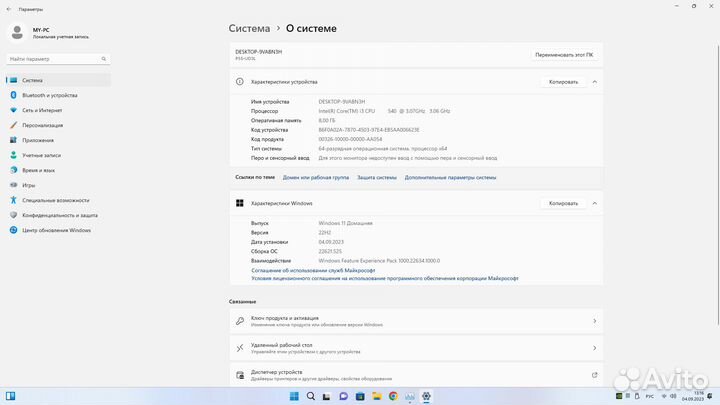Click the Тип системы value text
The width and height of the screenshot is (720, 405).
383,149
